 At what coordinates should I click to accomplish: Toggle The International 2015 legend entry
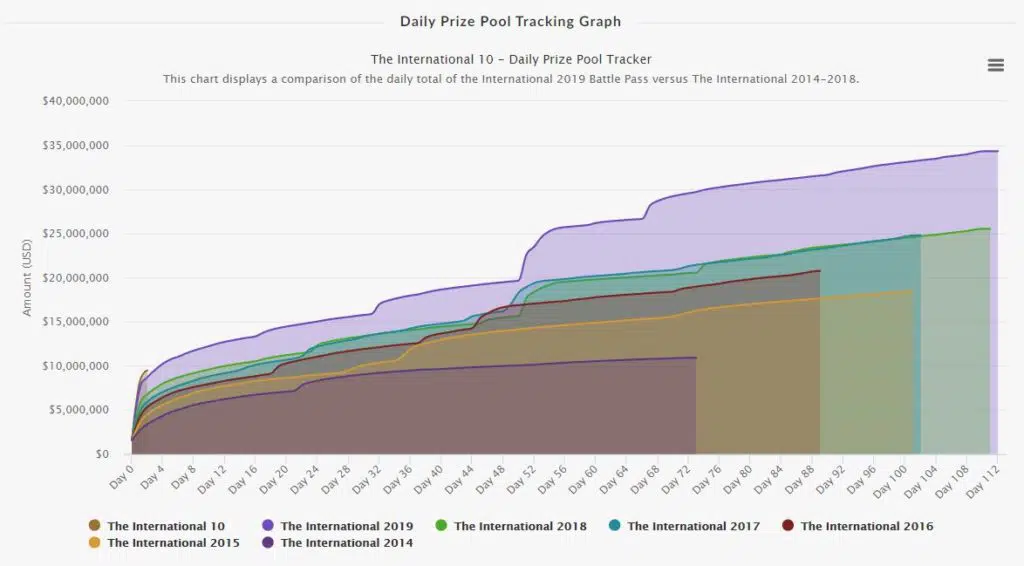[173, 542]
